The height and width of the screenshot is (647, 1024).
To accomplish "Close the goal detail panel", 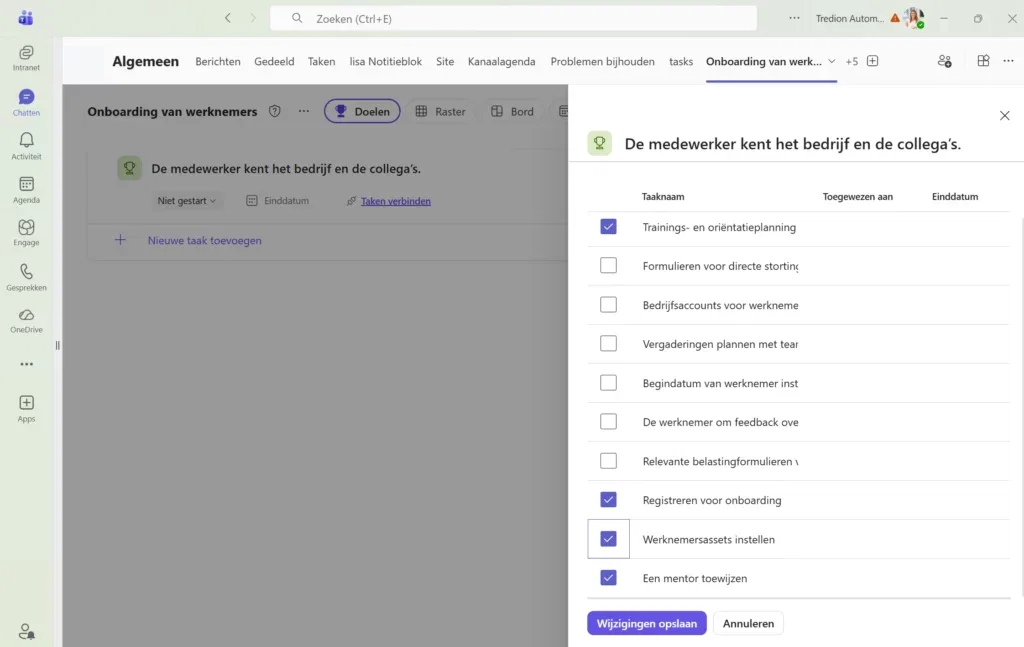I will tap(1004, 116).
